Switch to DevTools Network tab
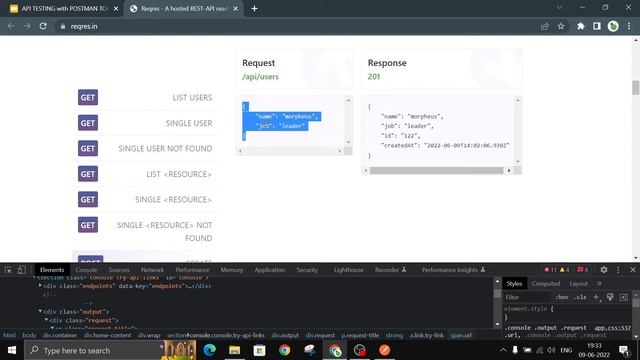The width and height of the screenshot is (640, 360). tap(152, 270)
